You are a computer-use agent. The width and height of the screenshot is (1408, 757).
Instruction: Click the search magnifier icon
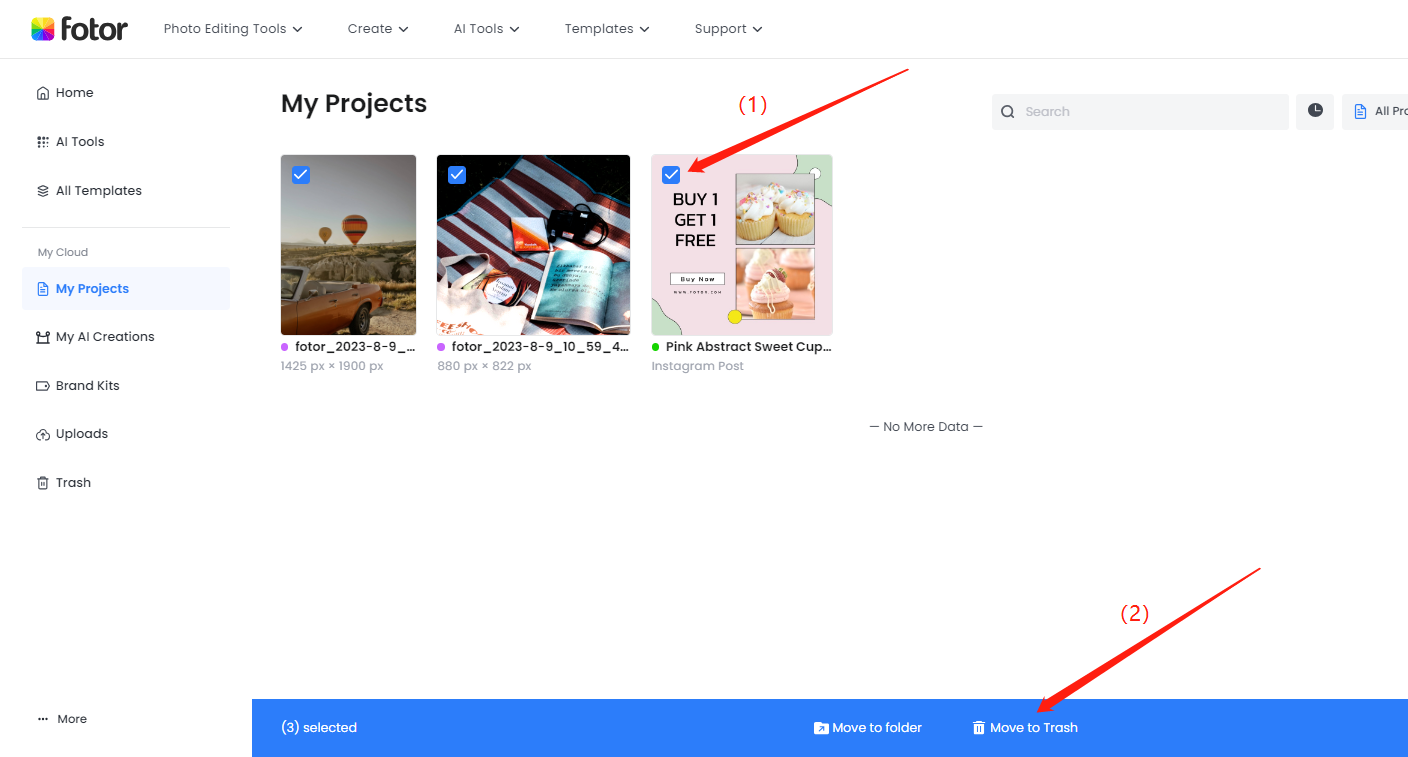pyautogui.click(x=1008, y=112)
